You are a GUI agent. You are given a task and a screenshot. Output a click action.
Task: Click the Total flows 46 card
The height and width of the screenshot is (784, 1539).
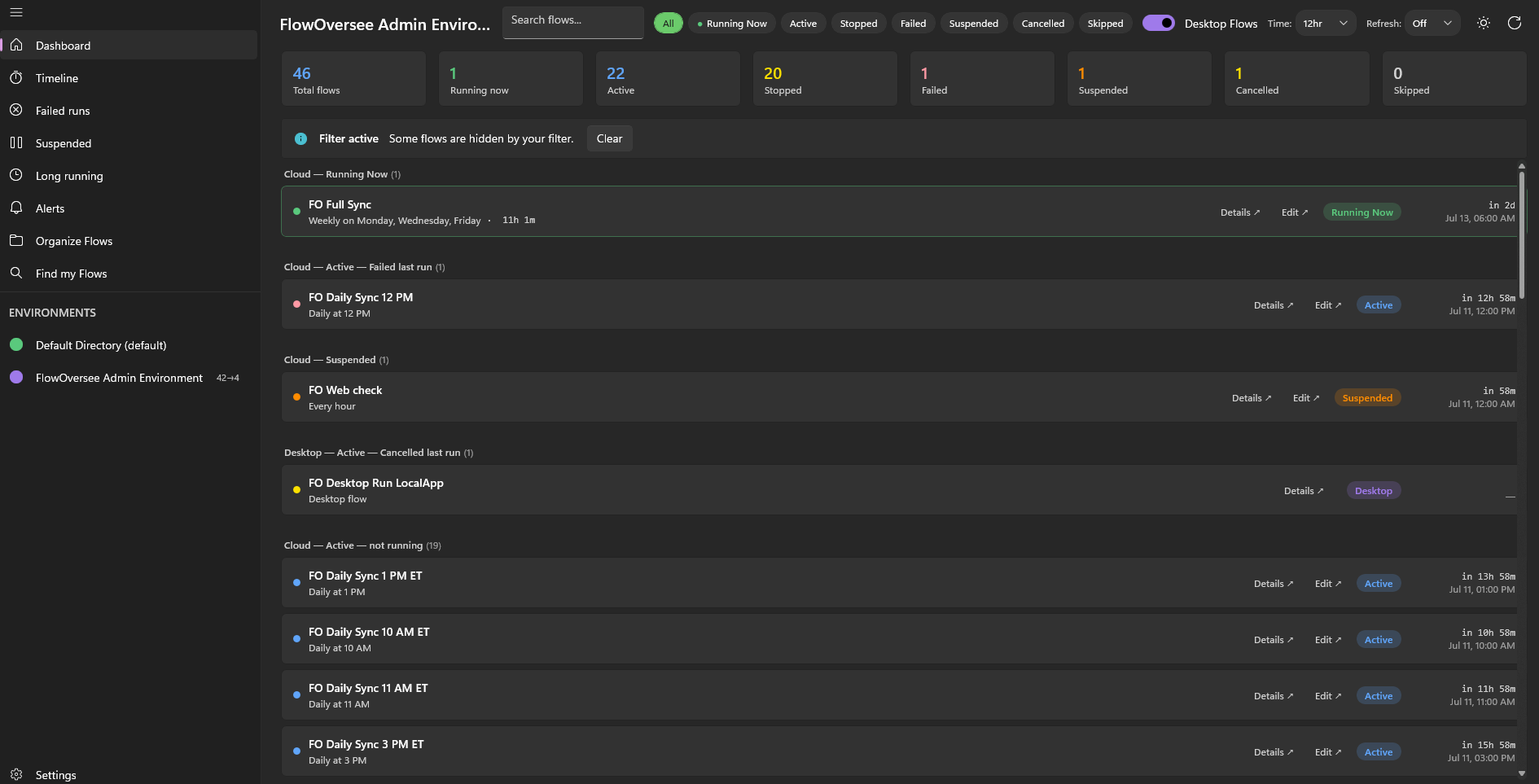(353, 78)
